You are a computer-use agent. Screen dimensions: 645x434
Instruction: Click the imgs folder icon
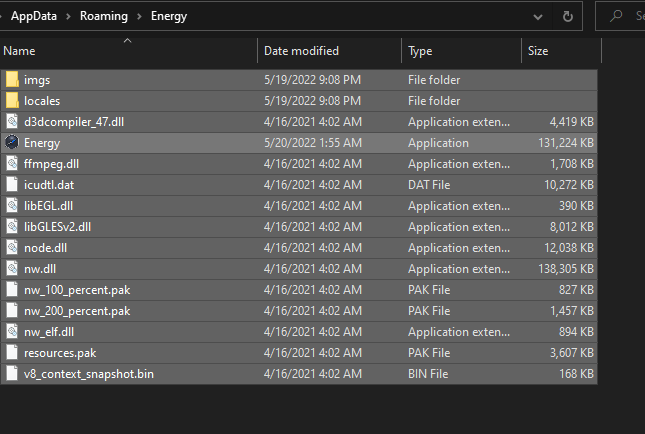click(12, 80)
